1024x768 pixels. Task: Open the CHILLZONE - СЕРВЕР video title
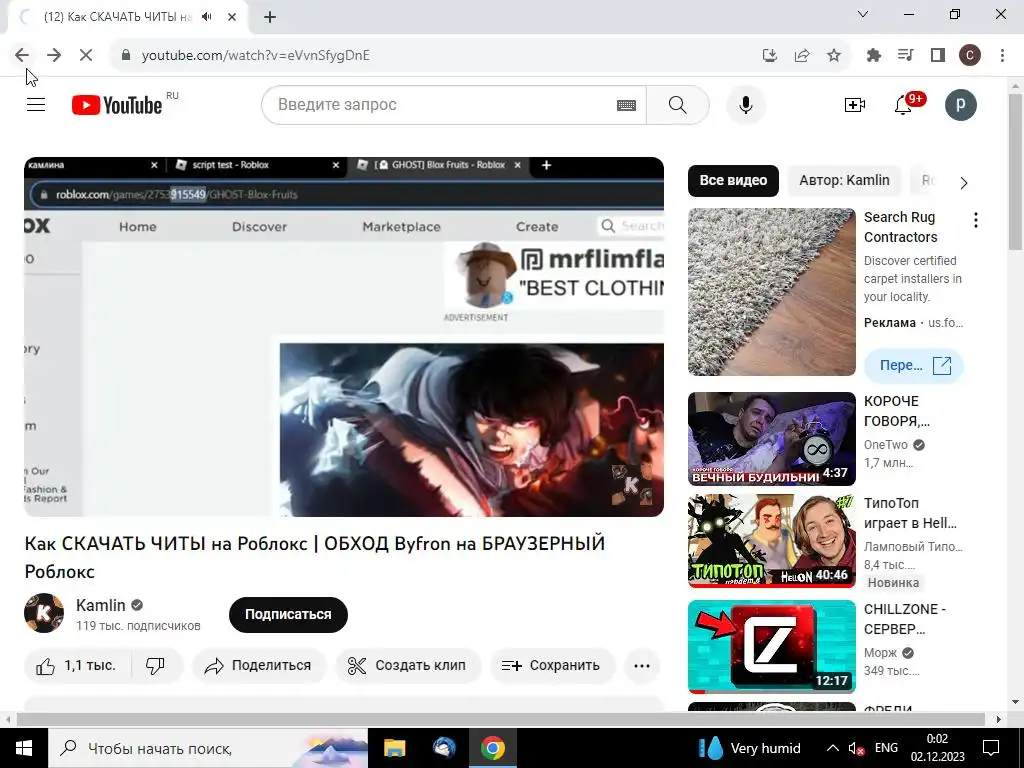click(x=905, y=618)
